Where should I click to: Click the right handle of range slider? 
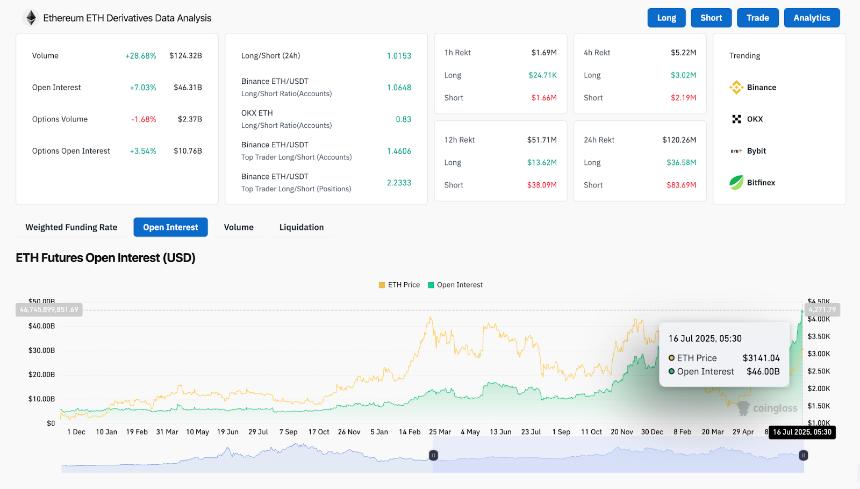(x=802, y=455)
